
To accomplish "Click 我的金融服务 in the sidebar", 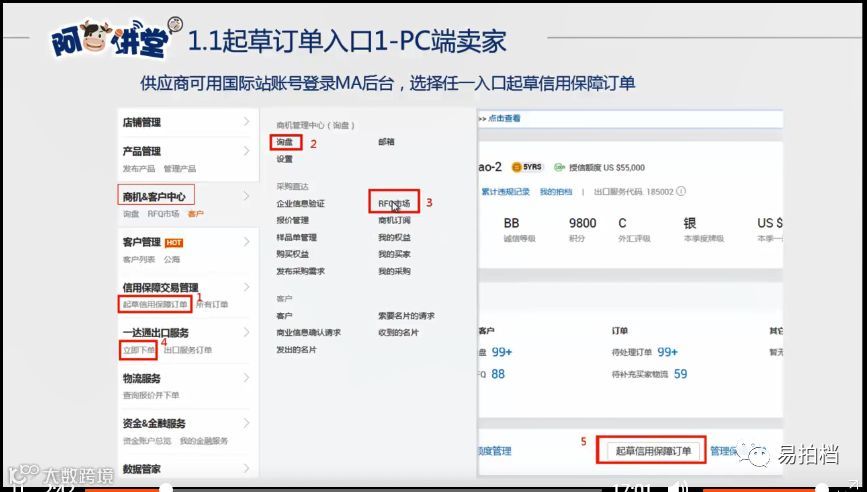I will pyautogui.click(x=203, y=441).
